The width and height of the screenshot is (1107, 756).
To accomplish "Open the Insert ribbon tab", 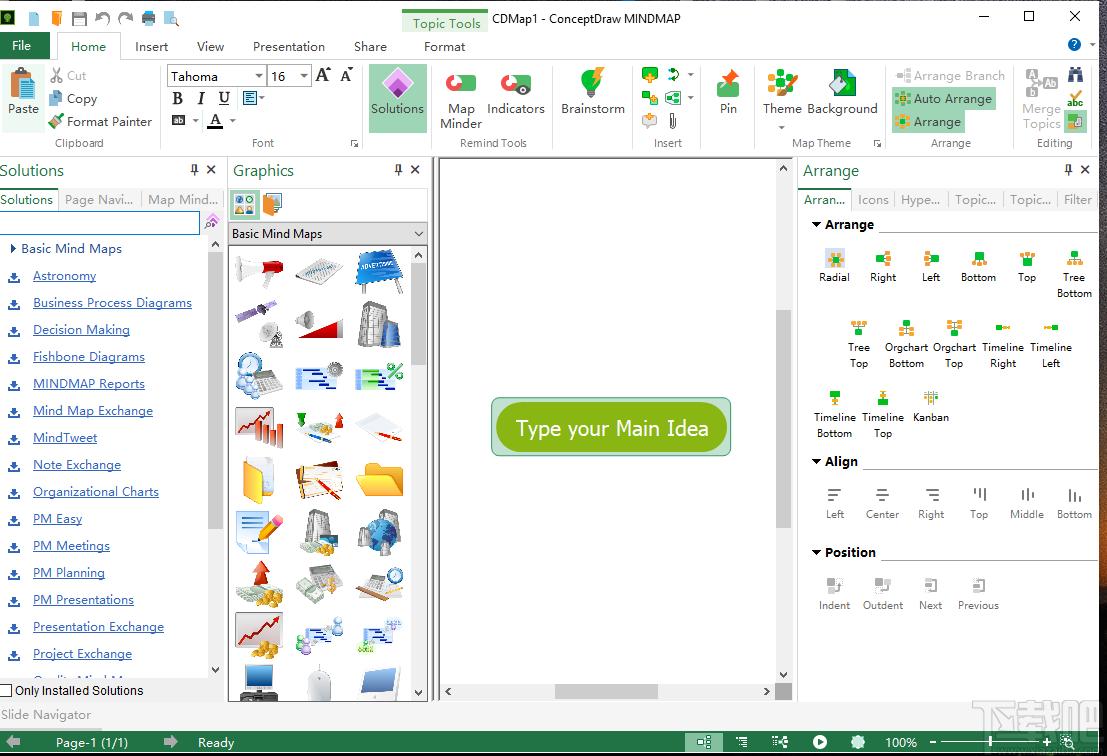I will [x=151, y=47].
